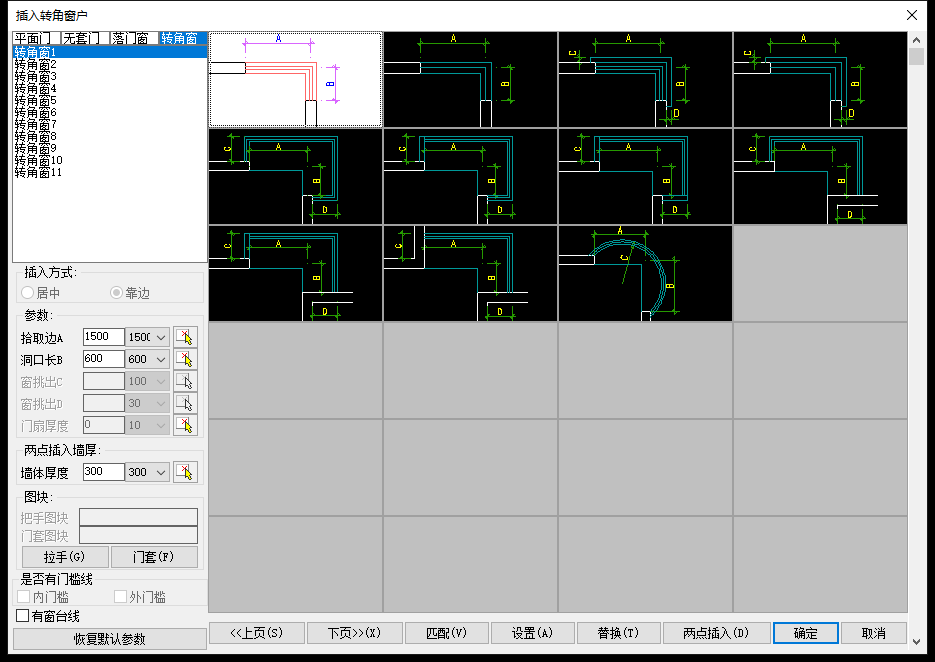
Task: Click the 门扇厚度 input field
Action: (103, 425)
